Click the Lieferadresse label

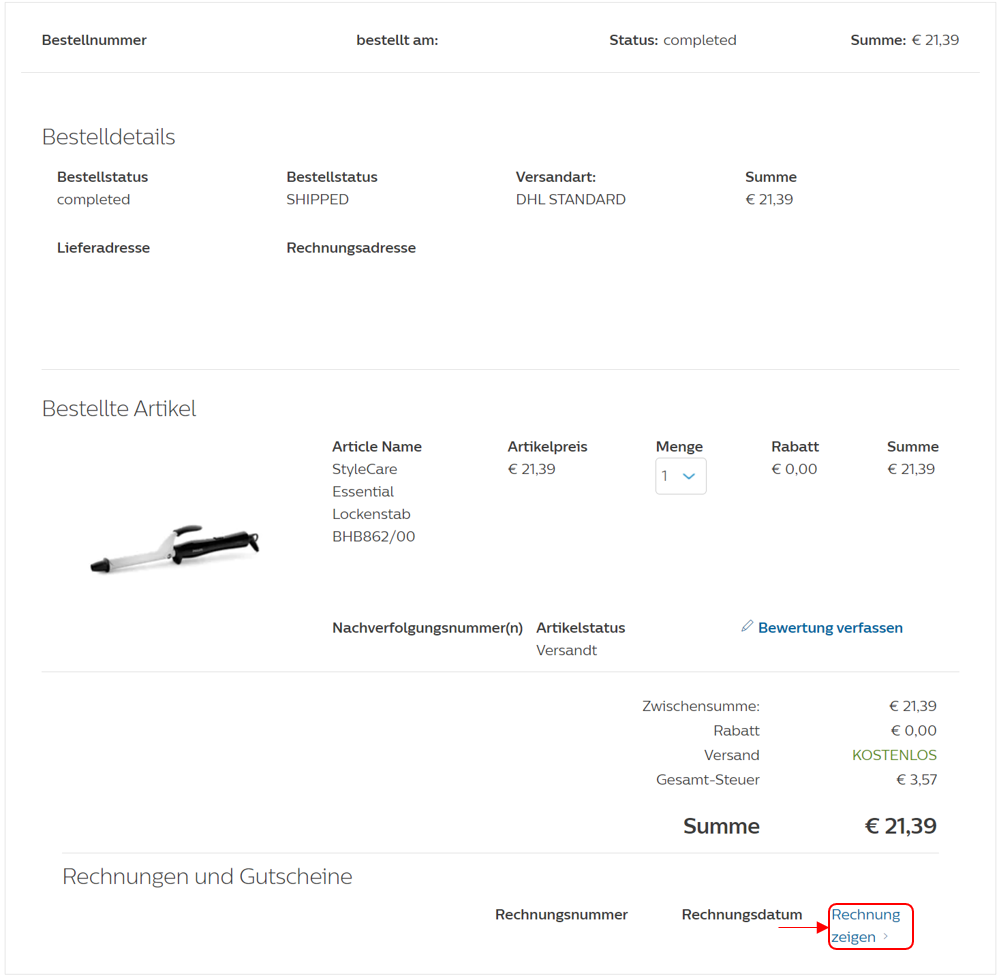click(103, 248)
